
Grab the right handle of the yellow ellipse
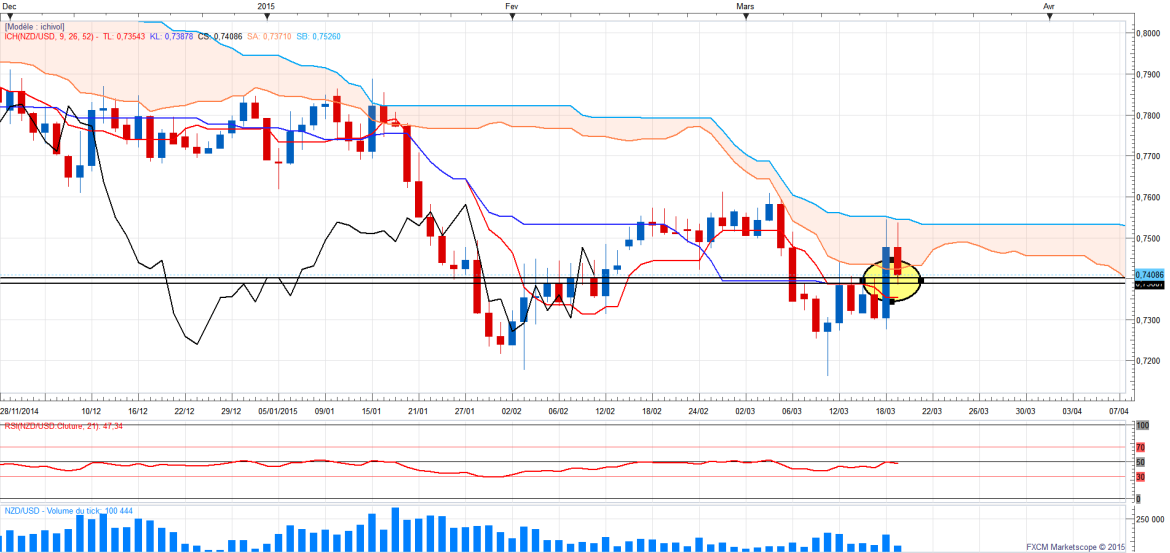(923, 281)
